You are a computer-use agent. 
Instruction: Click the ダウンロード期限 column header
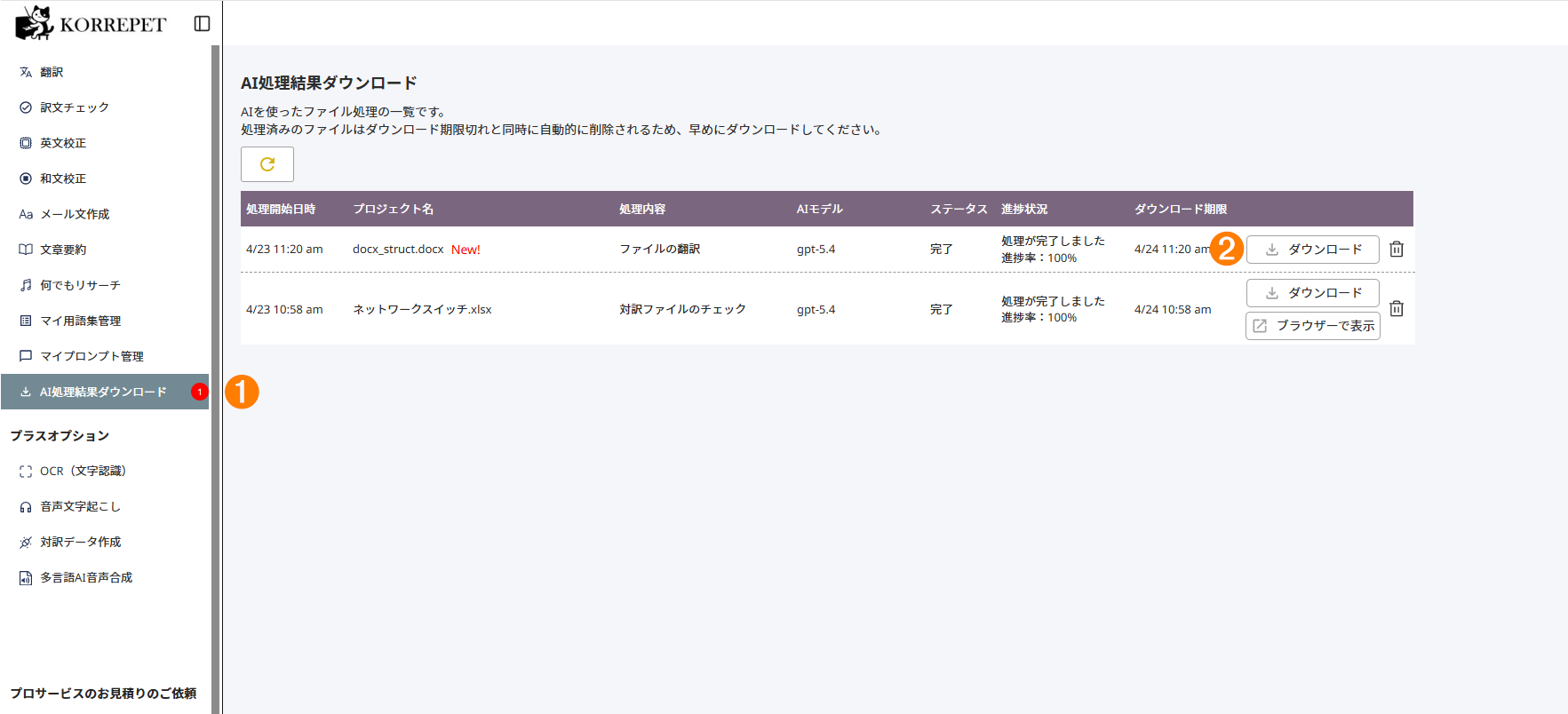click(1181, 210)
